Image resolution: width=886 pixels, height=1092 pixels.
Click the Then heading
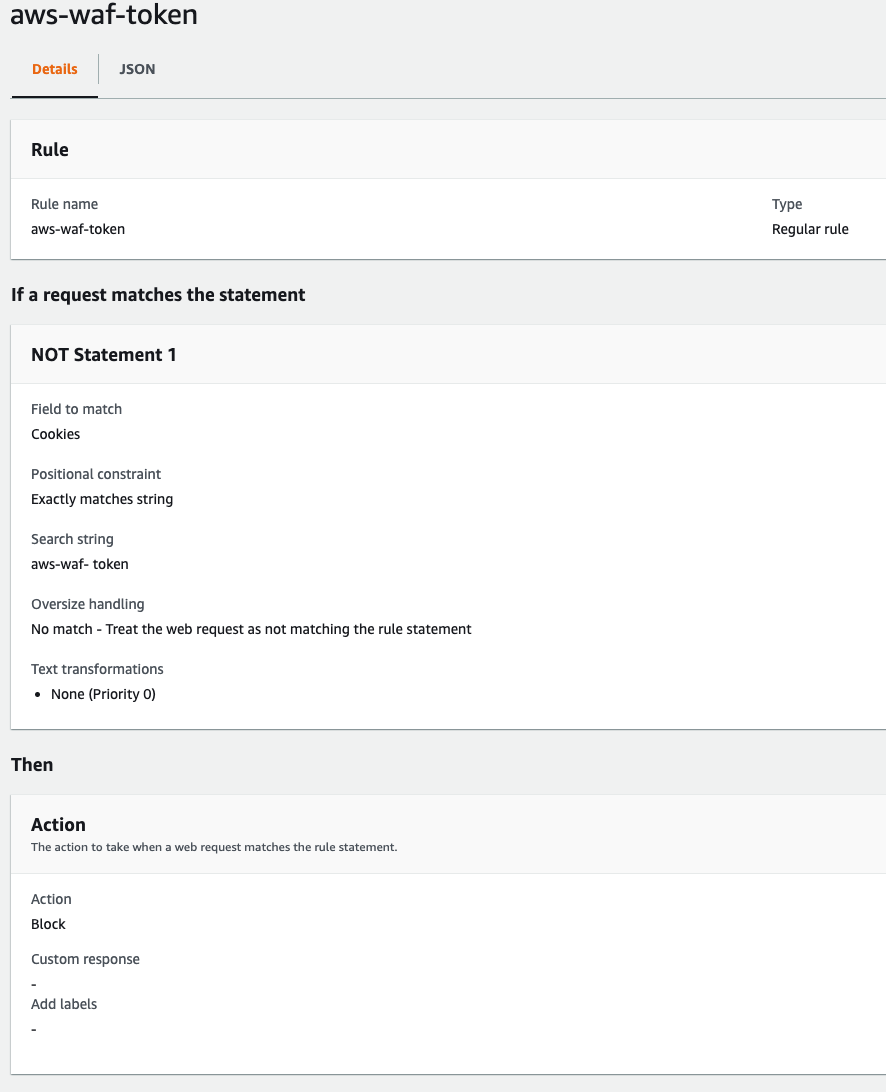pos(32,765)
